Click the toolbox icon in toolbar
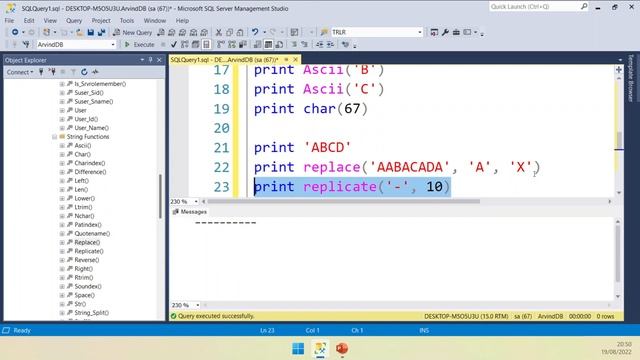 tap(456, 32)
